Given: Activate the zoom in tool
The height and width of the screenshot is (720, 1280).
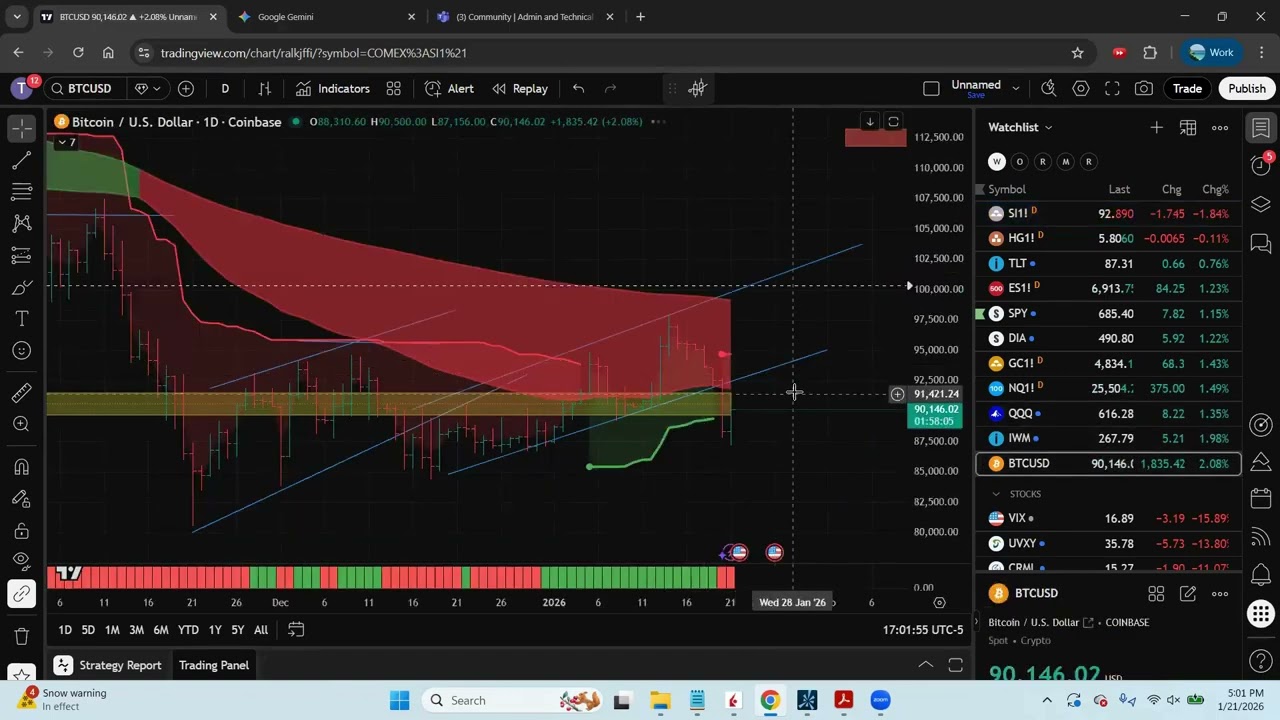Looking at the screenshot, I should pos(21,424).
